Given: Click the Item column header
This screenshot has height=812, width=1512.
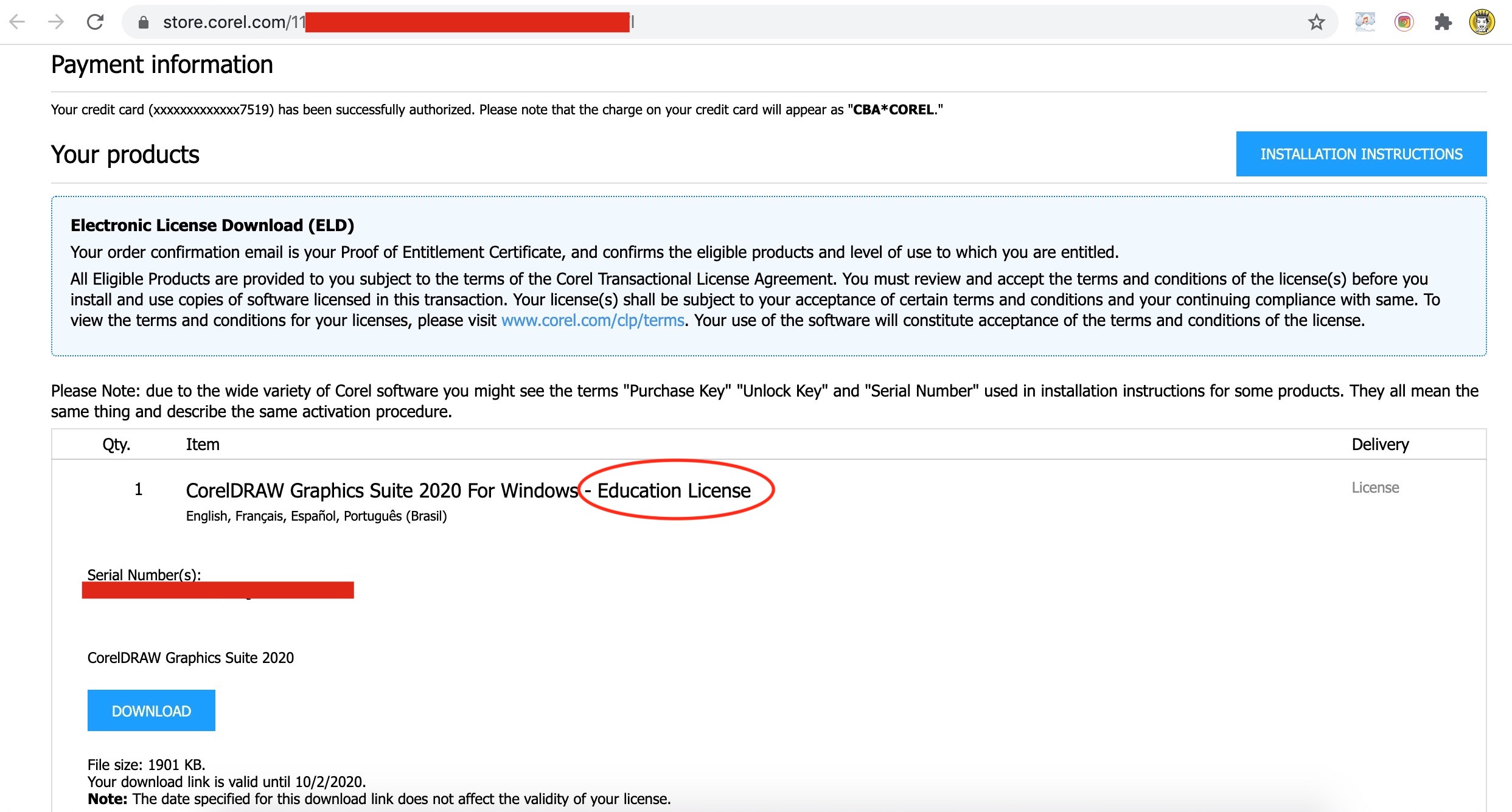Looking at the screenshot, I should coord(203,445).
